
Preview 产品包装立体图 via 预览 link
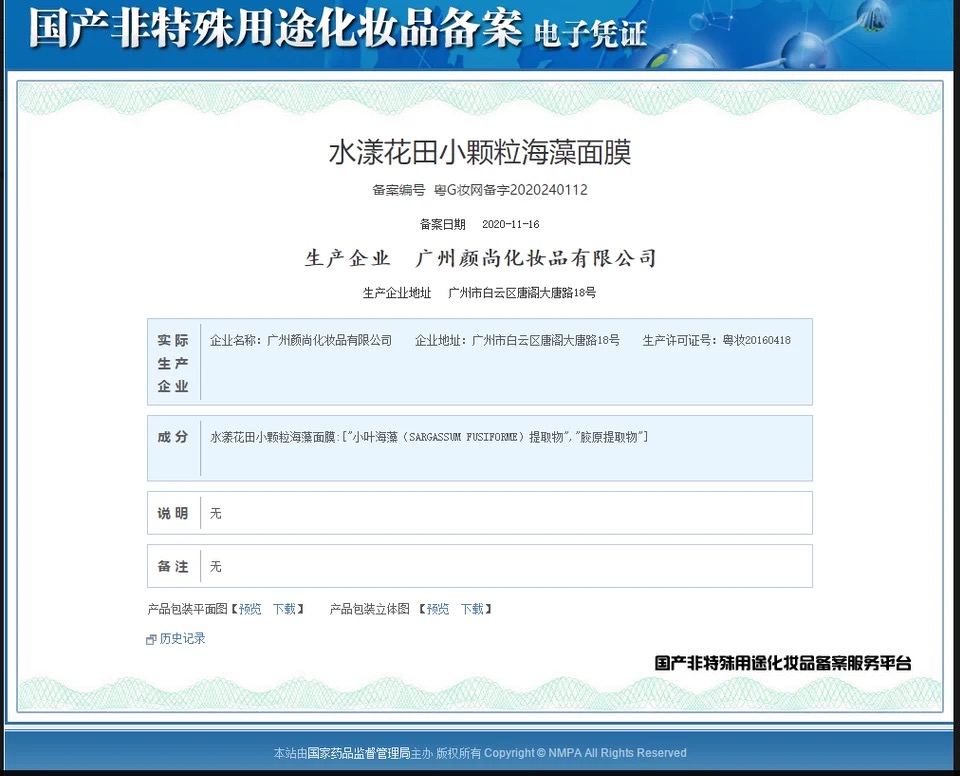click(x=438, y=609)
